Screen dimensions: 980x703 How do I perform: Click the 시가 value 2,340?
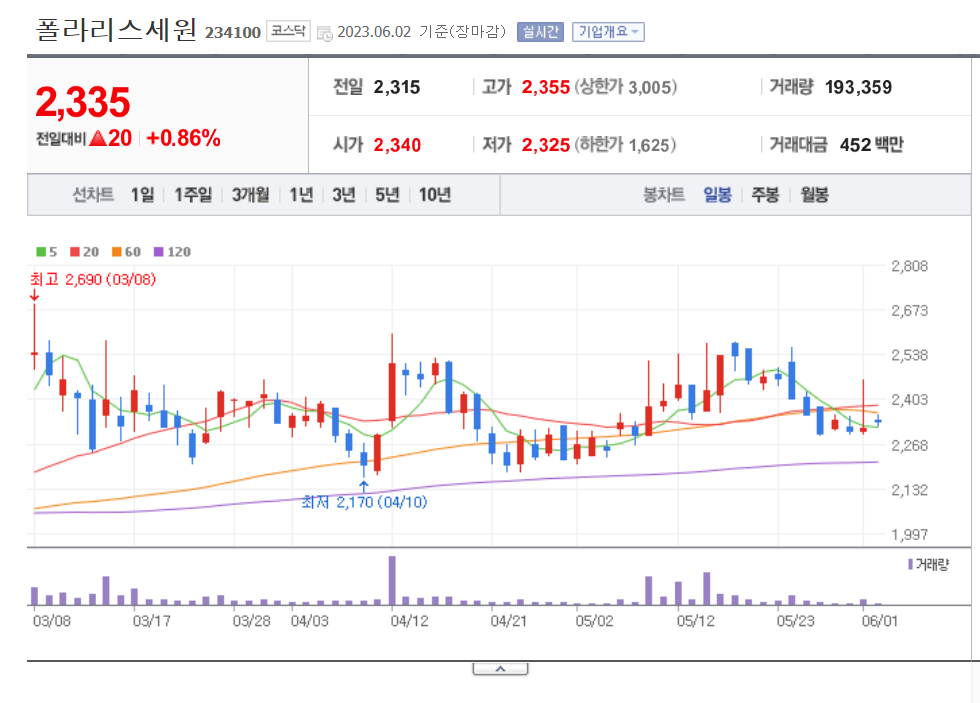(397, 145)
